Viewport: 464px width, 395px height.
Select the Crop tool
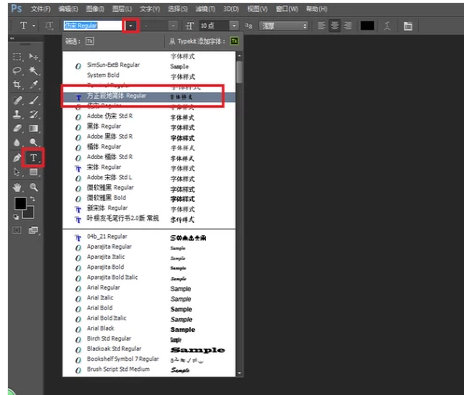click(17, 85)
